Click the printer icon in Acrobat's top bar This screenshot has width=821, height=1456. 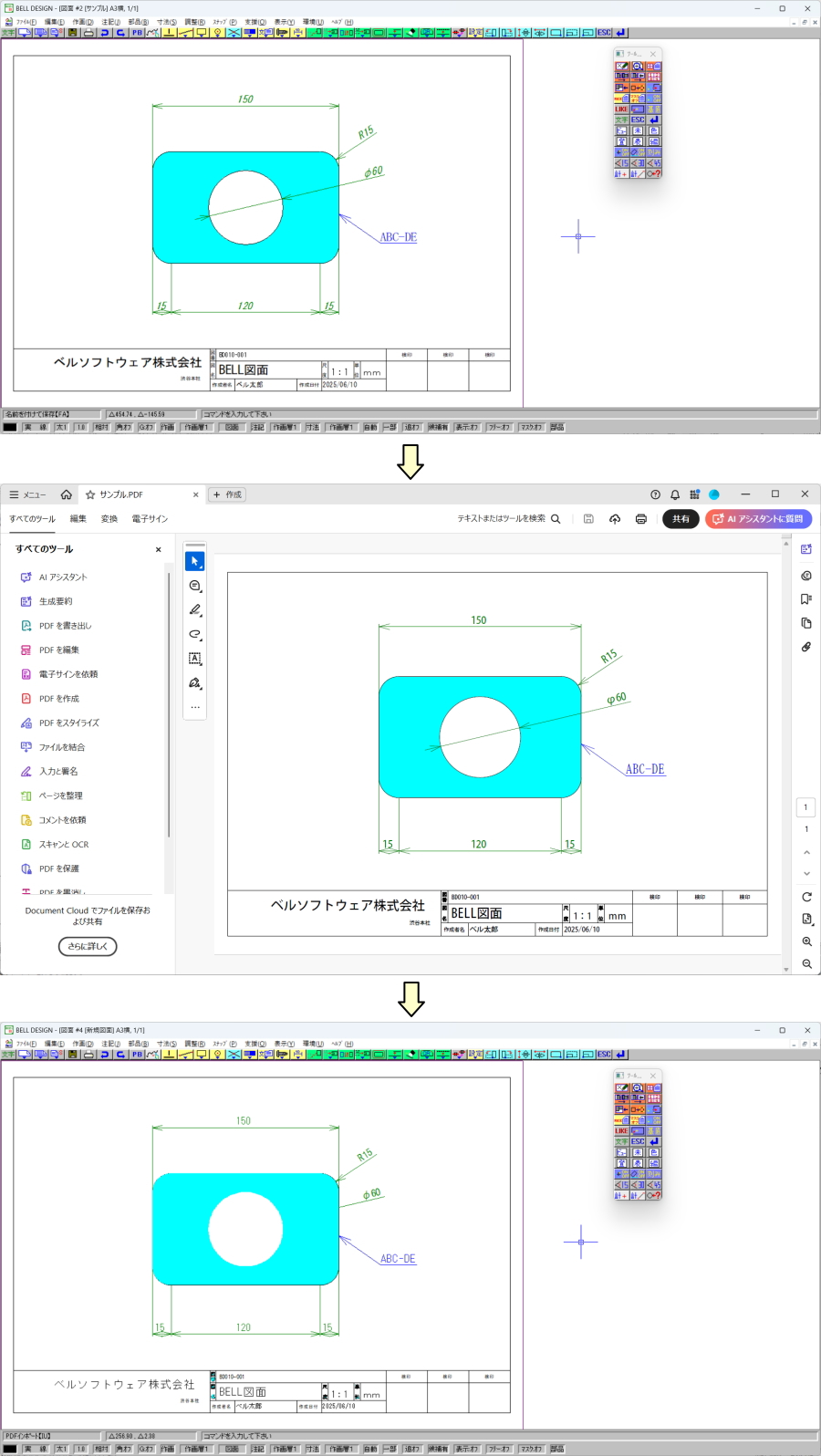641,519
